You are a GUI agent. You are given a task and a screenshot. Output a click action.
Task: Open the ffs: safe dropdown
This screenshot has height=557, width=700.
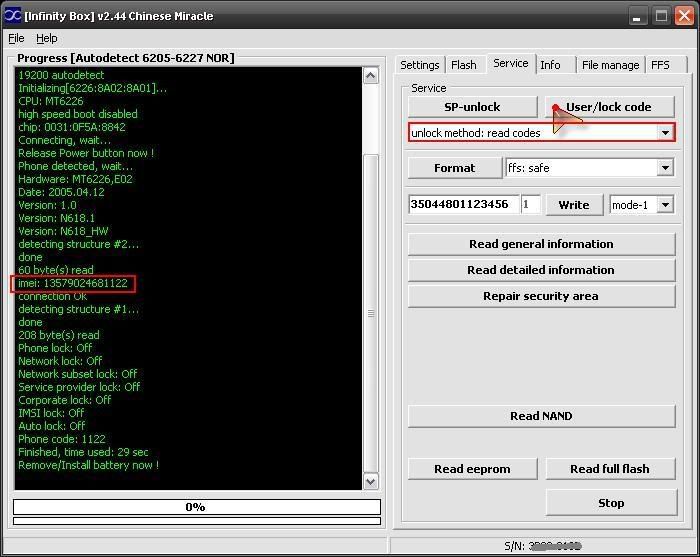[665, 168]
